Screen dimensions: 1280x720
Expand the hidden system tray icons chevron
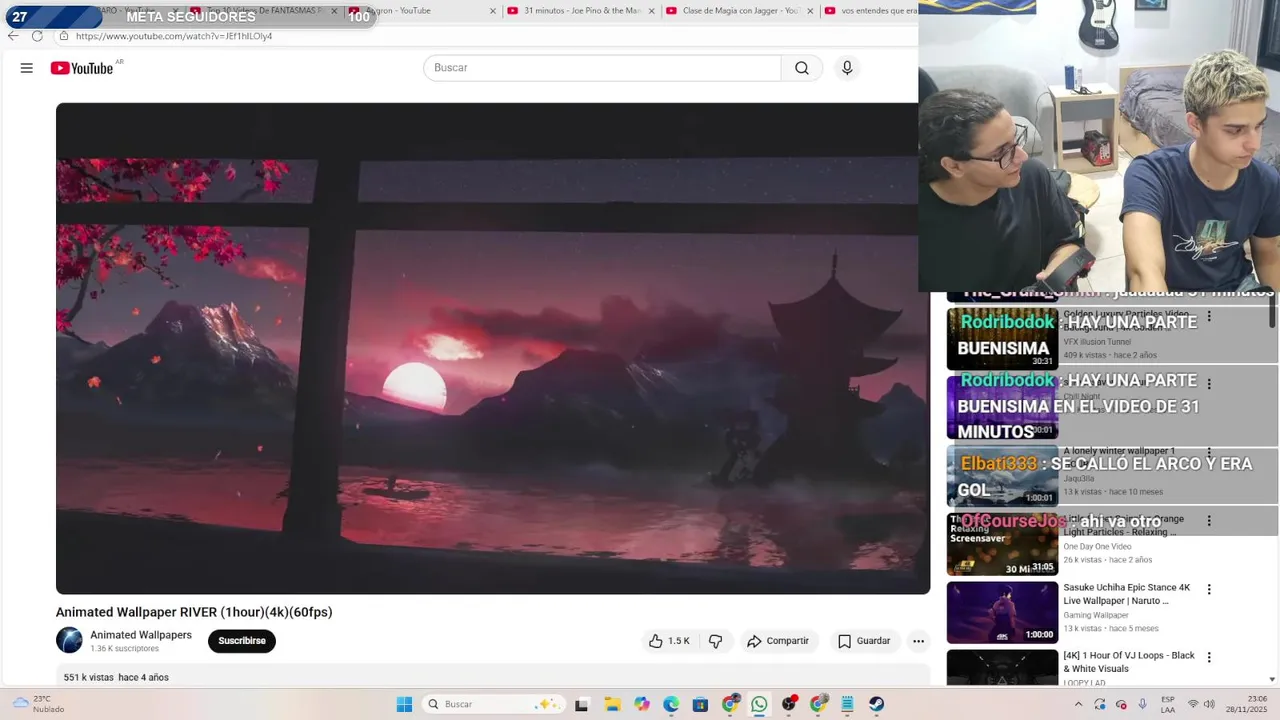coord(1078,704)
